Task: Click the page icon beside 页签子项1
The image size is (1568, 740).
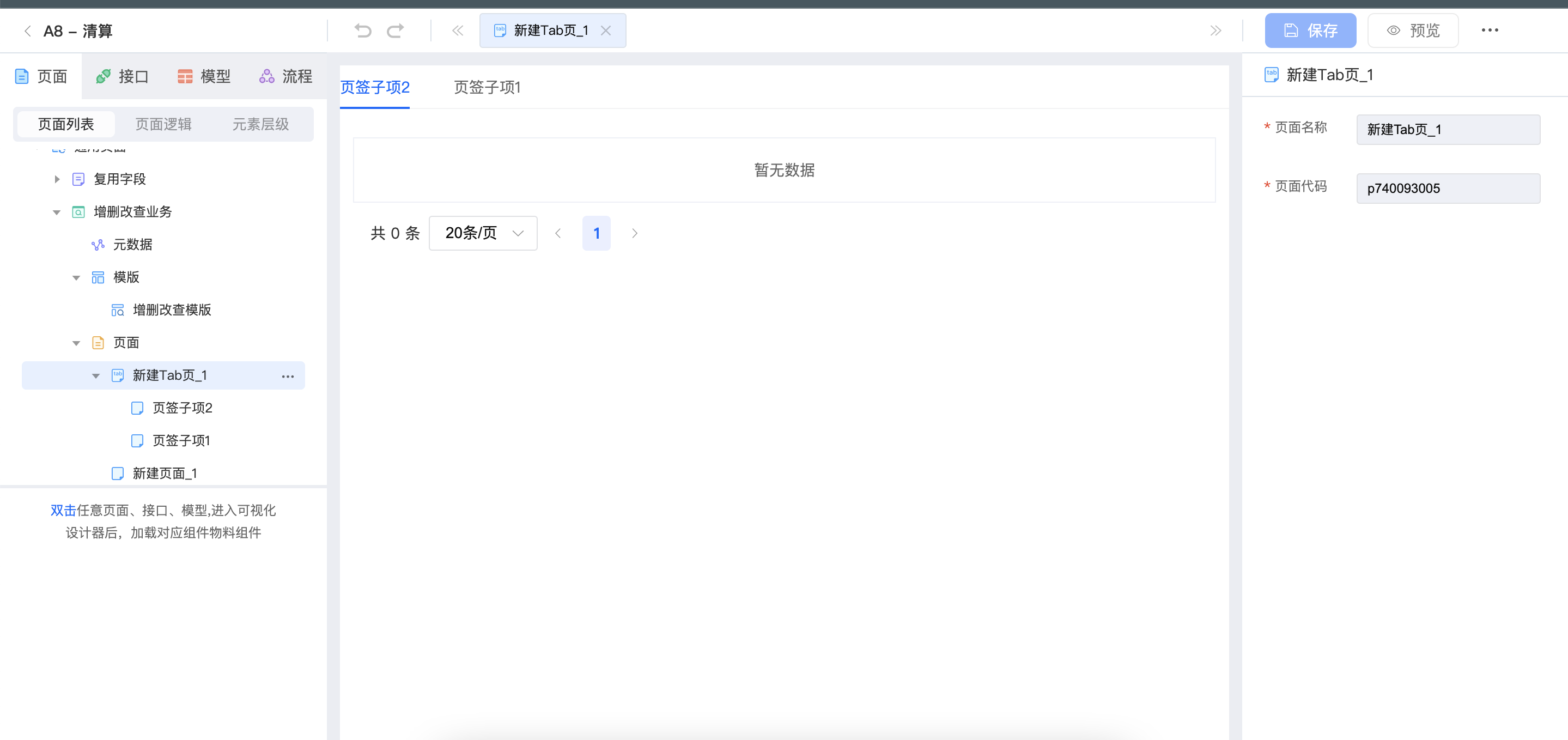Action: (137, 441)
